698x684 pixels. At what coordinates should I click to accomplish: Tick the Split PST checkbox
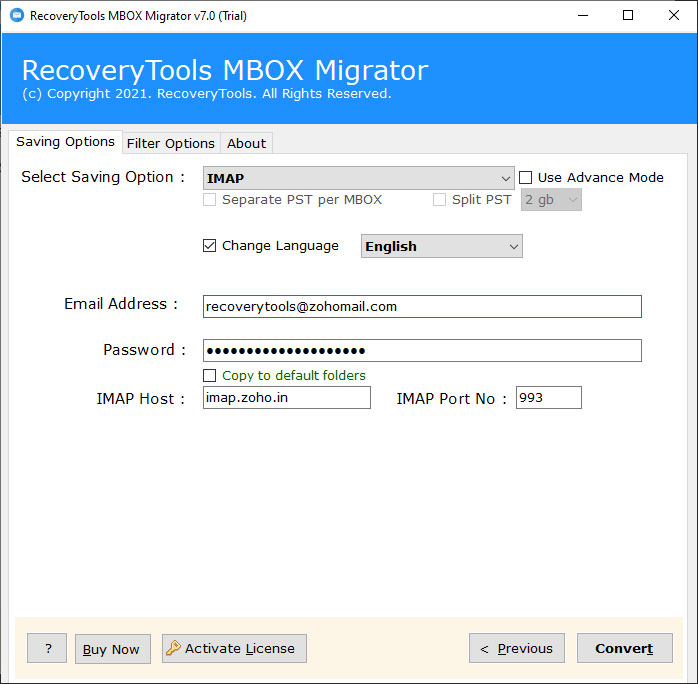[439, 199]
